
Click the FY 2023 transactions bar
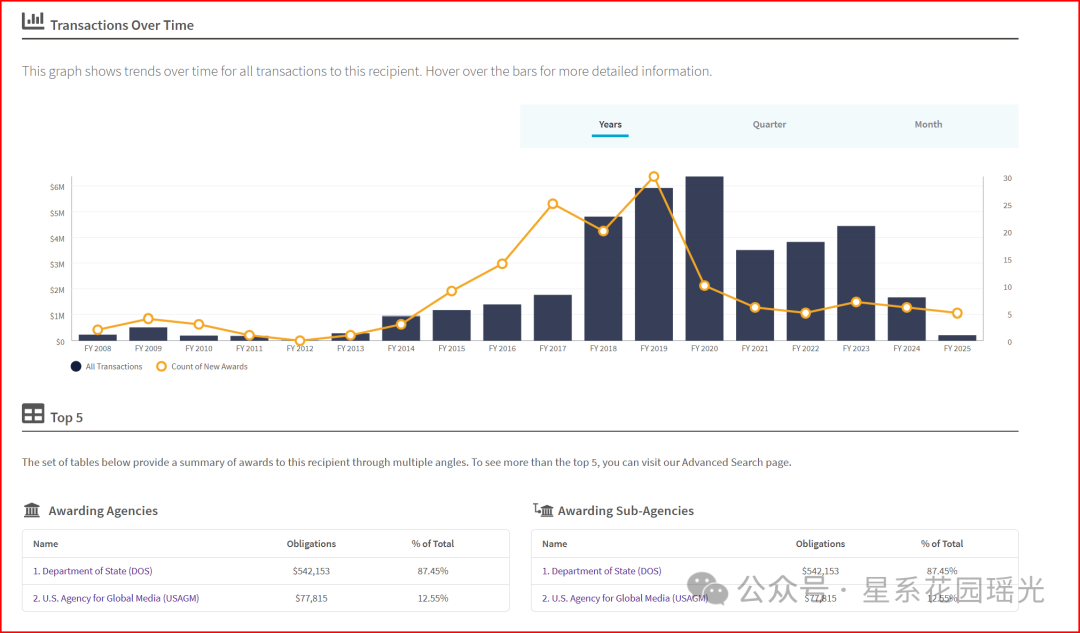(856, 284)
